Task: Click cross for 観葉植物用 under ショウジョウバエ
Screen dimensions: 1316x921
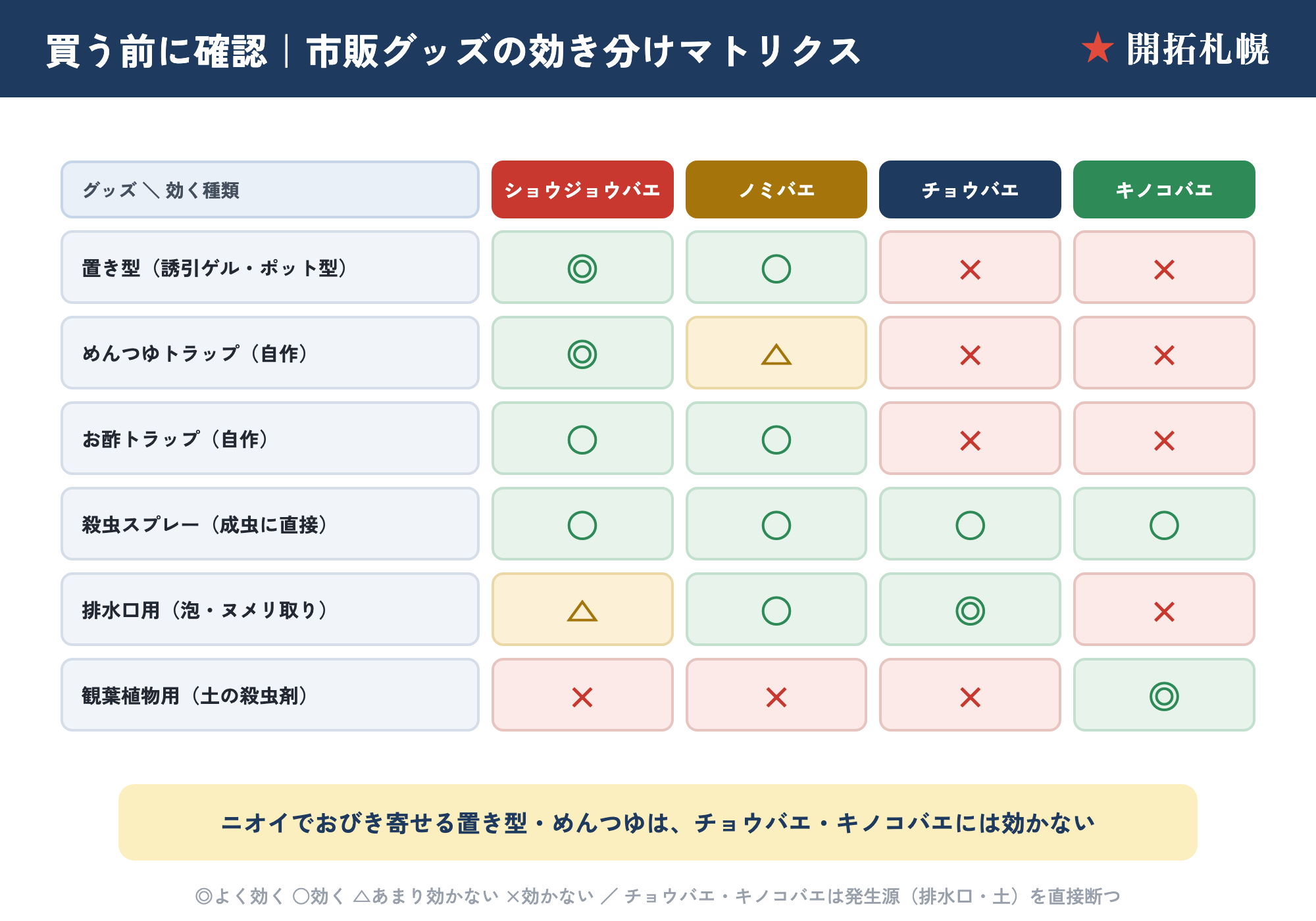Action: [582, 697]
